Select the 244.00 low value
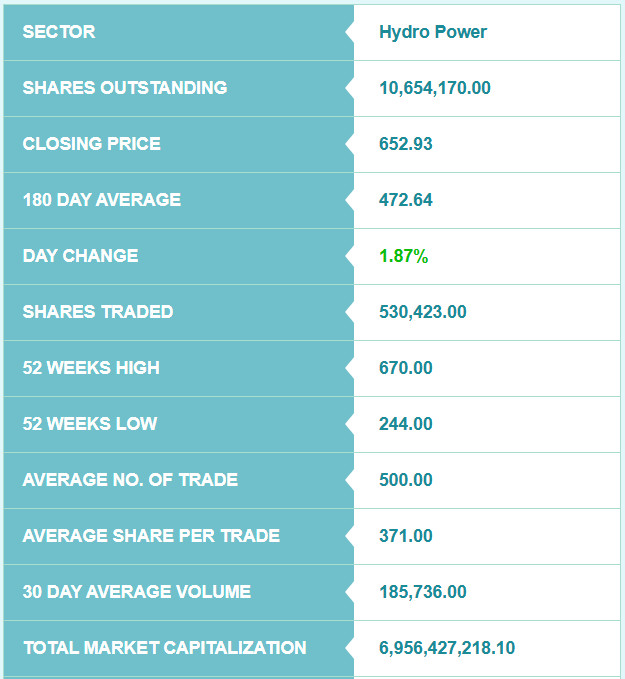Screen dimensions: 625x679 (406, 424)
